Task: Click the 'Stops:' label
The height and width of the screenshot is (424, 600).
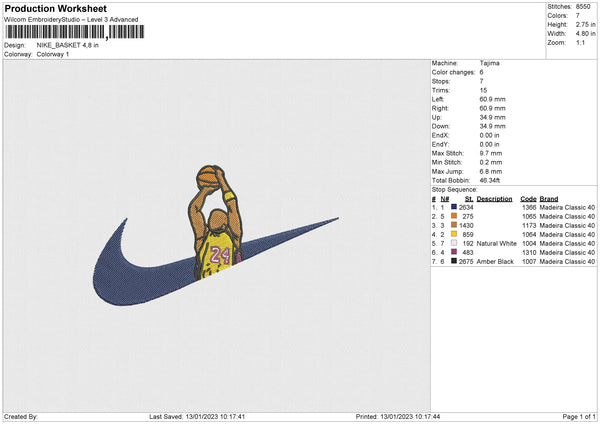Action: pyautogui.click(x=441, y=82)
